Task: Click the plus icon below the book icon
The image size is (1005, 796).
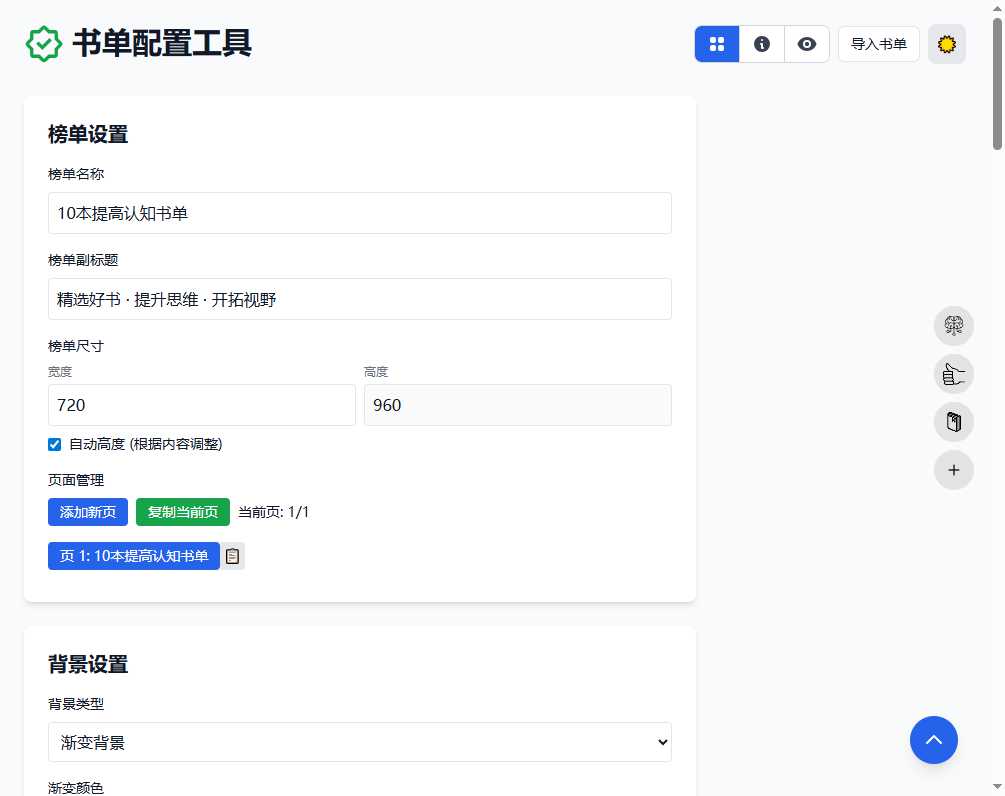Action: (953, 470)
